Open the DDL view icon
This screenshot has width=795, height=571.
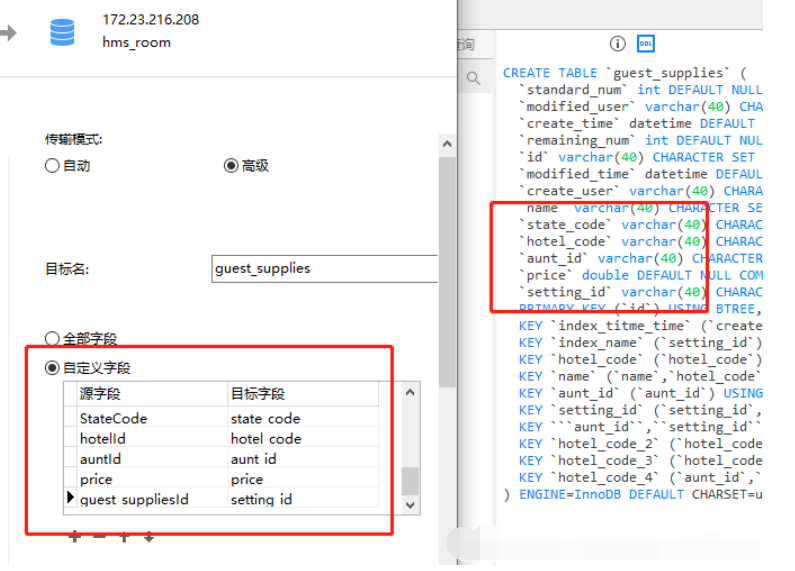646,44
